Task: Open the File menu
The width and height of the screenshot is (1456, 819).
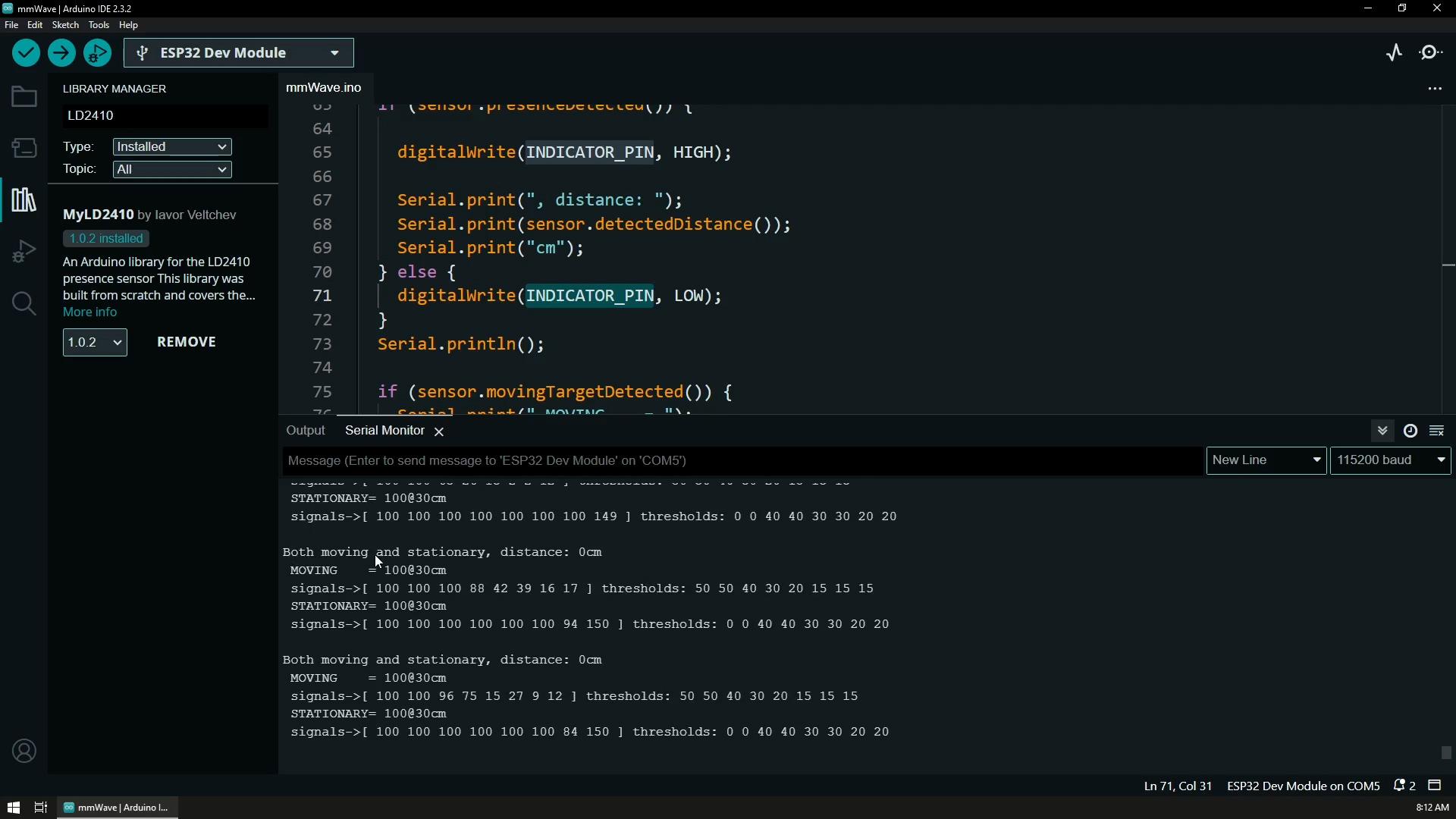Action: click(x=11, y=26)
